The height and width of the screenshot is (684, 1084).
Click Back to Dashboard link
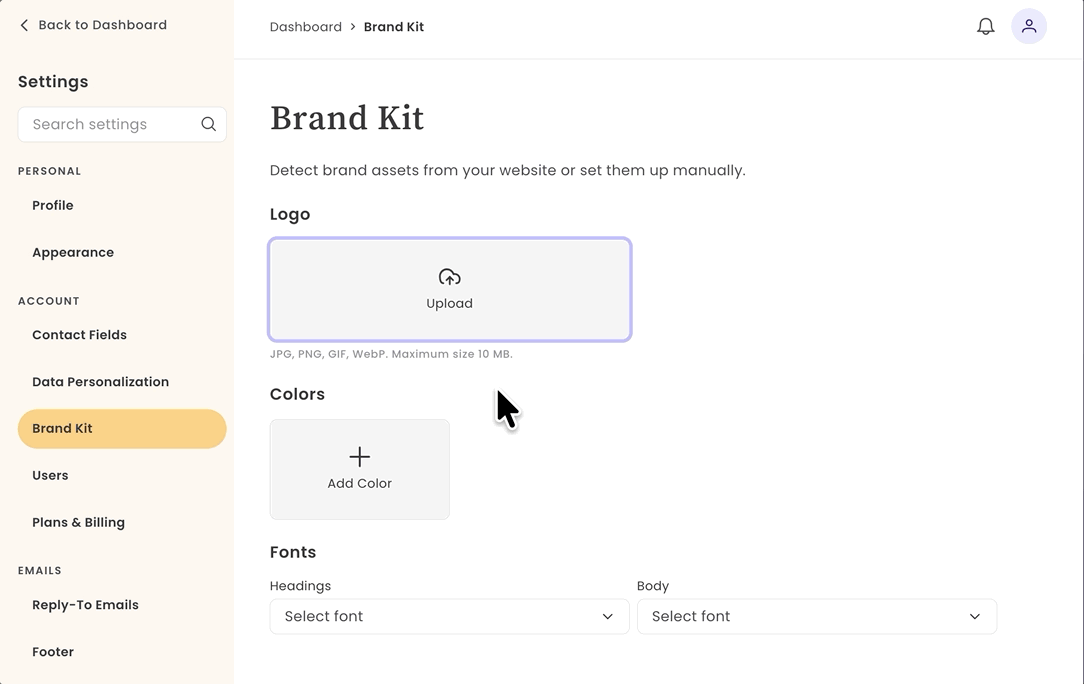93,25
